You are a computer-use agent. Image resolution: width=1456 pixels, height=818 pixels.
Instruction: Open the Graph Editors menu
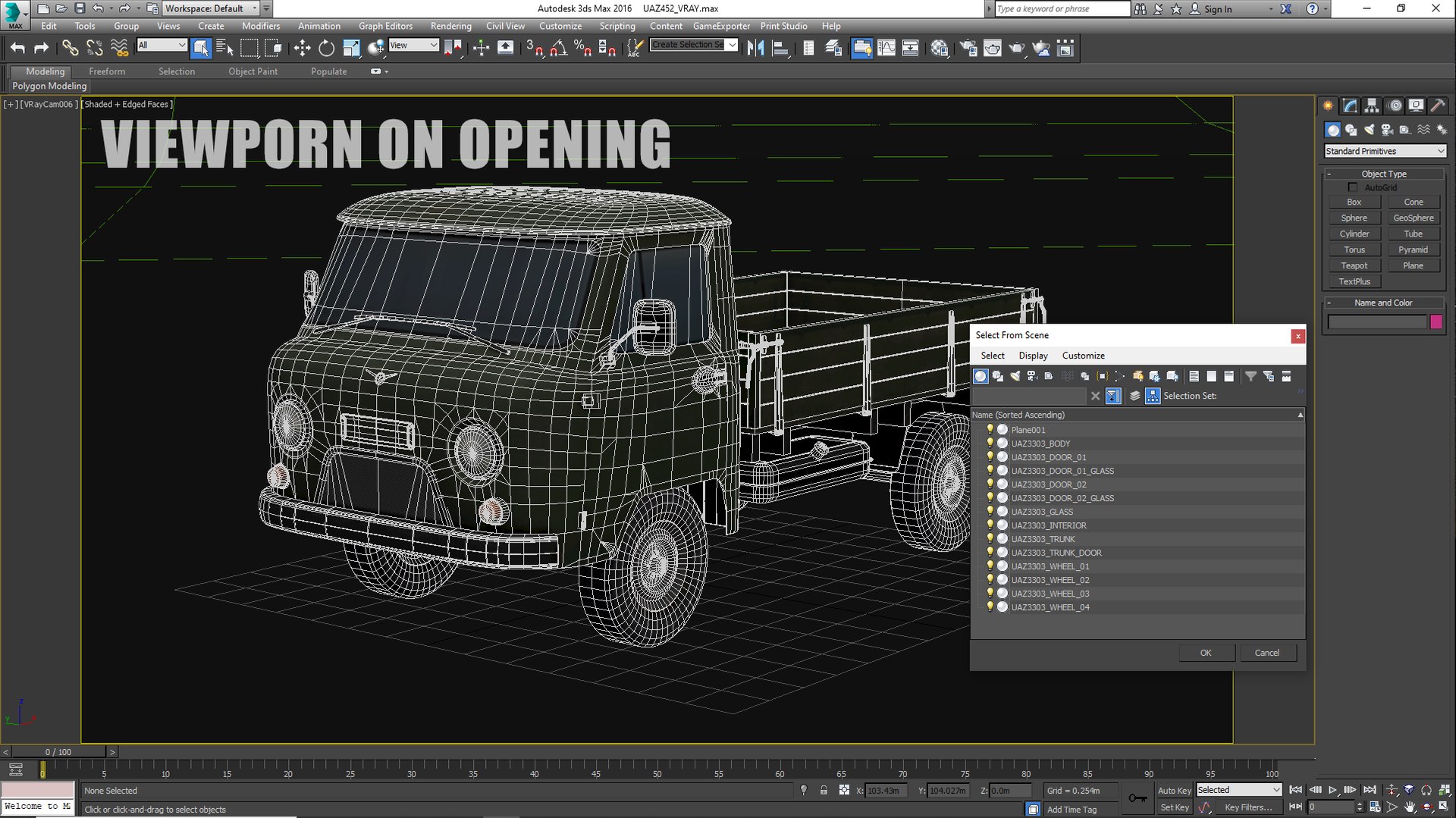coord(385,26)
